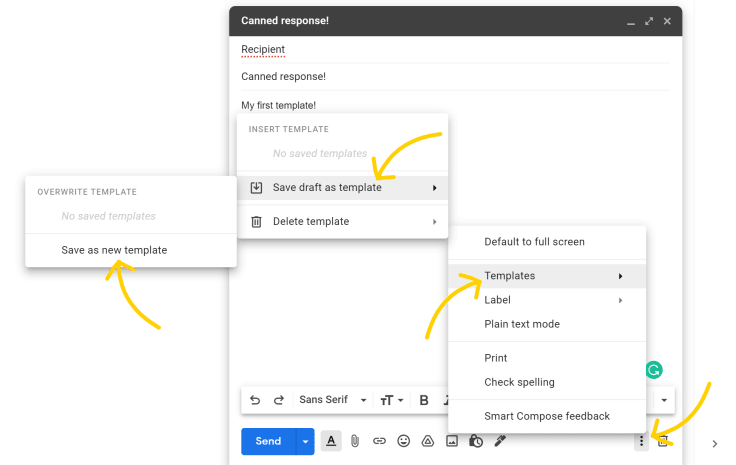The height and width of the screenshot is (465, 736).
Task: Expand side panel chevron on right edge
Action: tap(714, 444)
